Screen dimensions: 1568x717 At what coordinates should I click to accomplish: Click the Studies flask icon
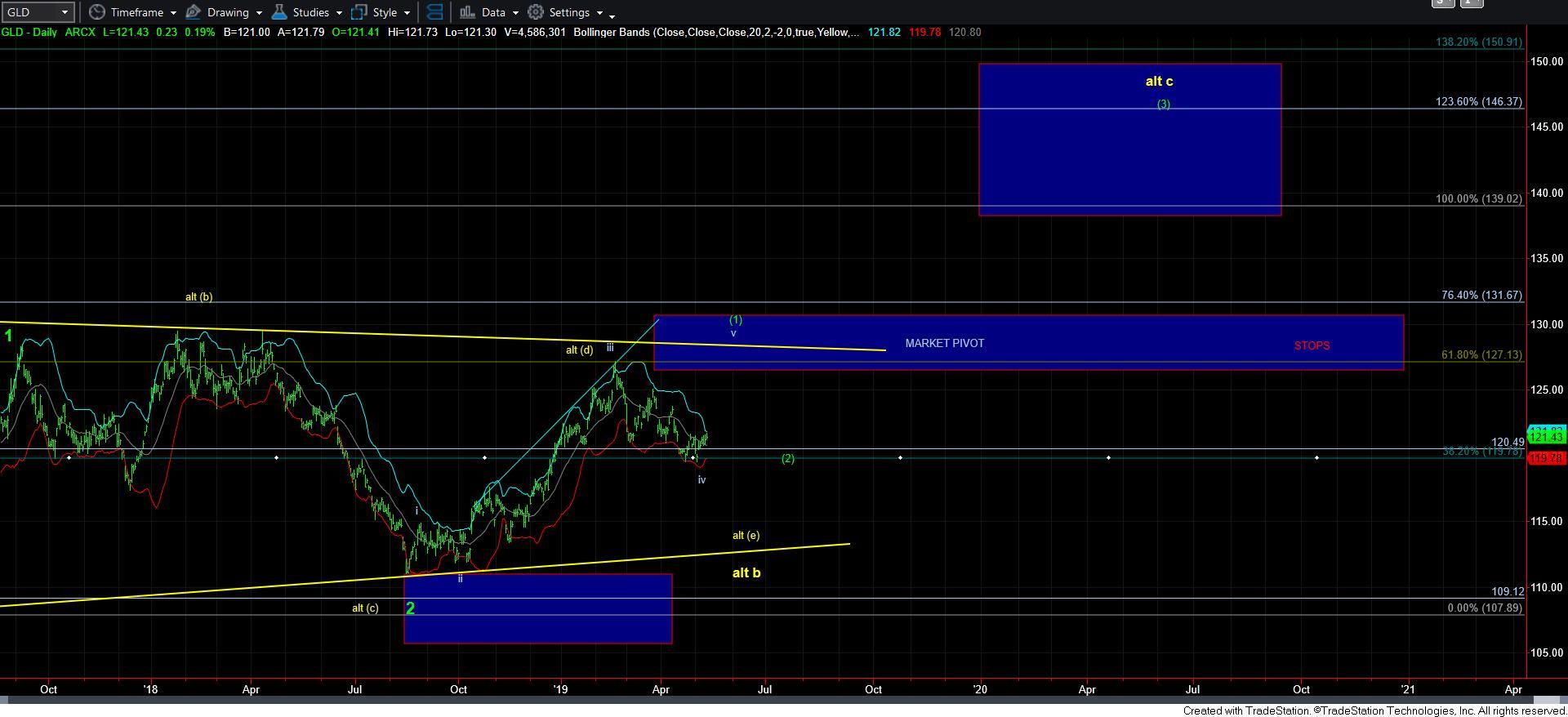[x=279, y=12]
